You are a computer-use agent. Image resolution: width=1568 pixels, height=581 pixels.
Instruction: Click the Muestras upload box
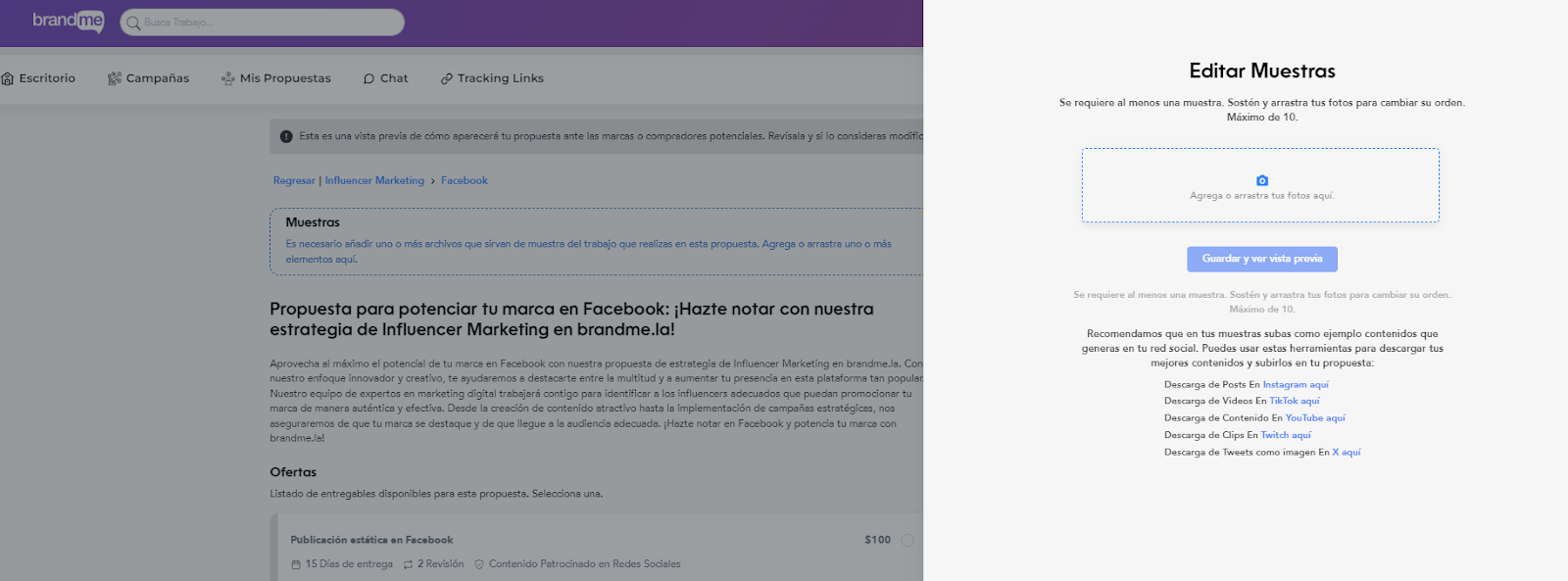[597, 241]
